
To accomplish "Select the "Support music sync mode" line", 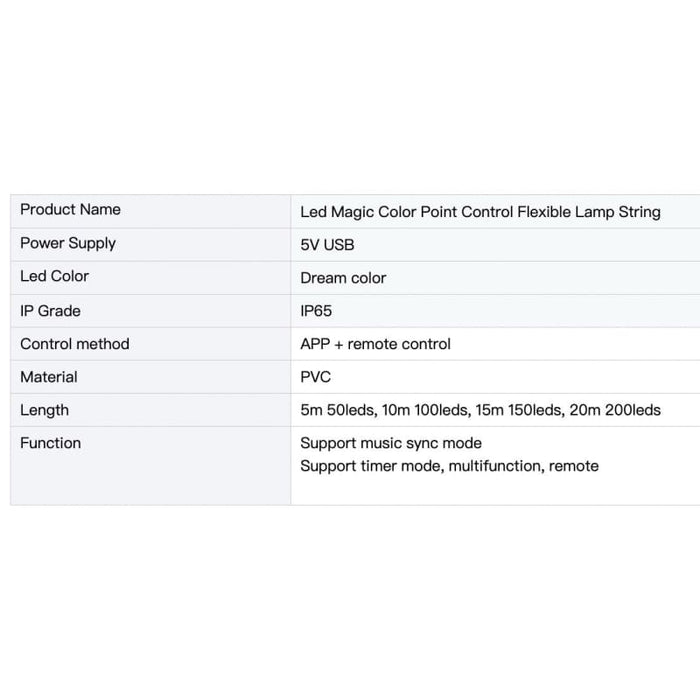I will pyautogui.click(x=391, y=443).
